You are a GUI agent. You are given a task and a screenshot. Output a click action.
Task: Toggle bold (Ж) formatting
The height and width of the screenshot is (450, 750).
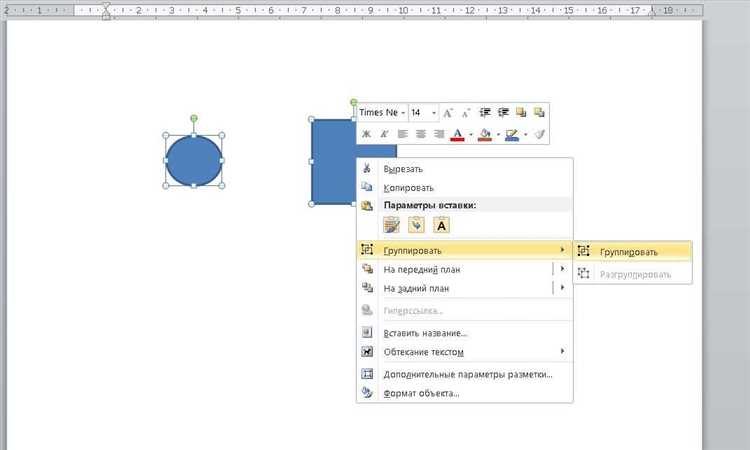[366, 134]
